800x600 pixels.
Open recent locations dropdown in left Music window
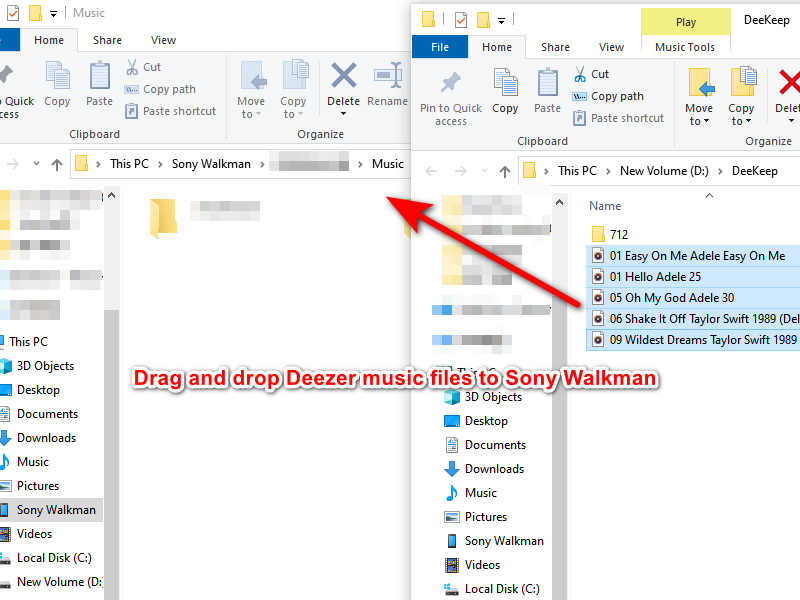coord(36,164)
